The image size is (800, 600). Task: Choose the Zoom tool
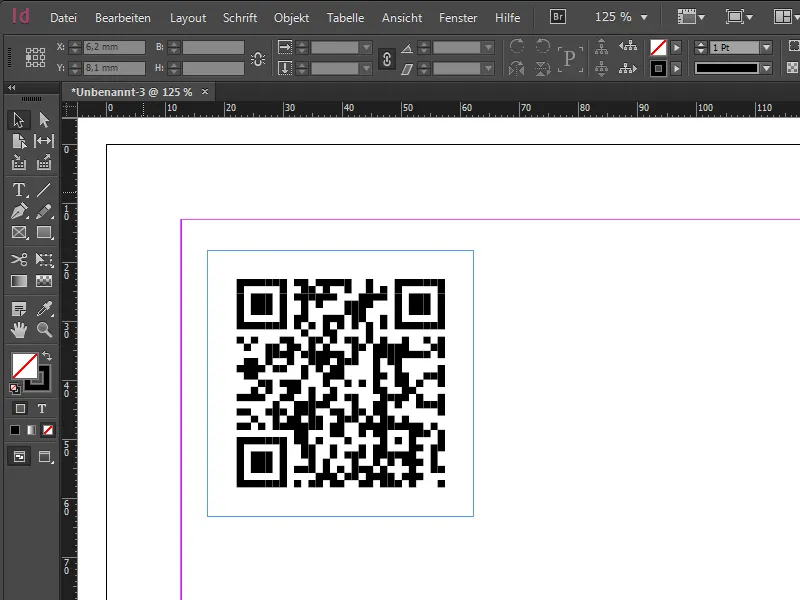[x=44, y=331]
